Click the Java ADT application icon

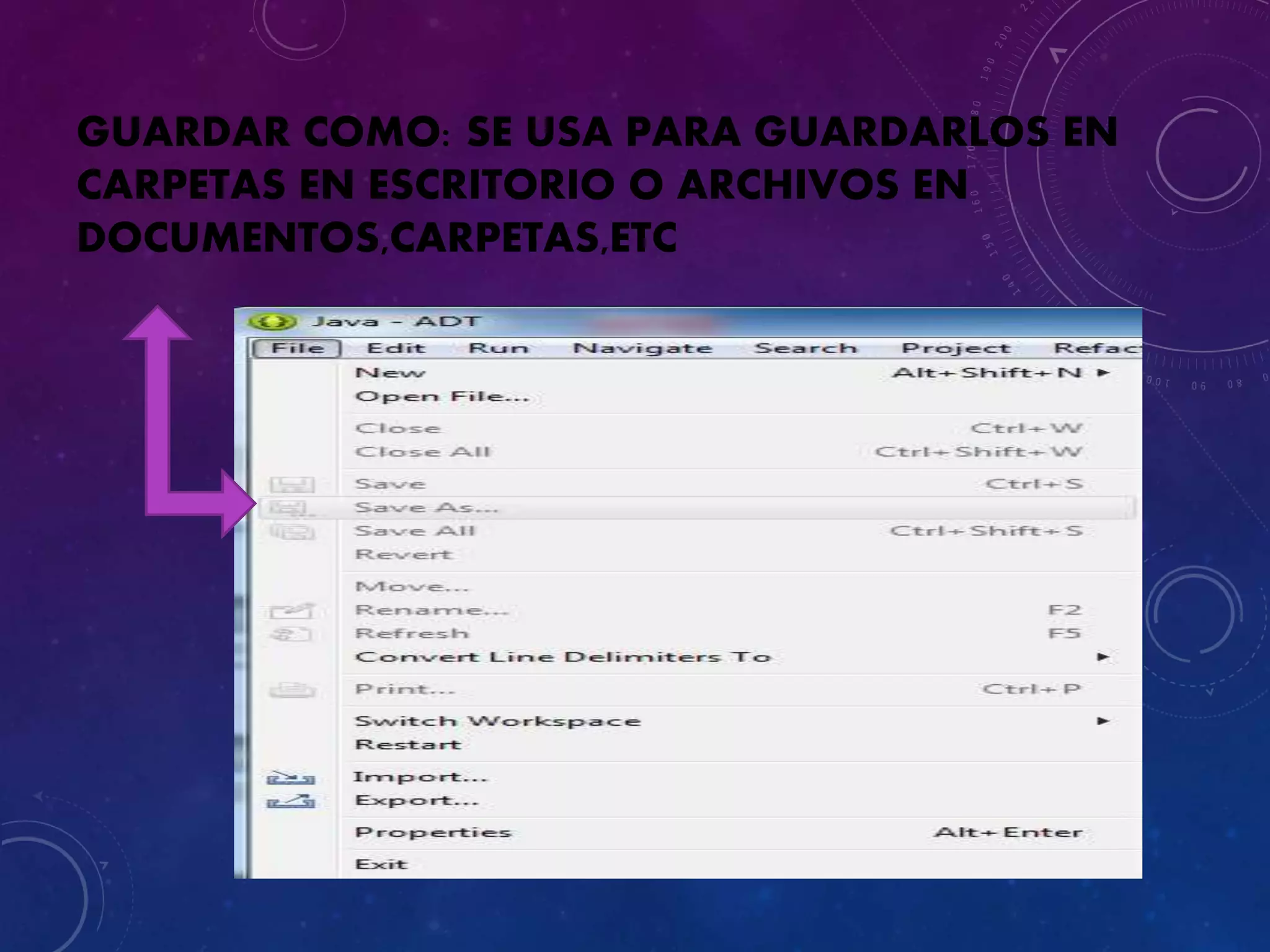273,322
